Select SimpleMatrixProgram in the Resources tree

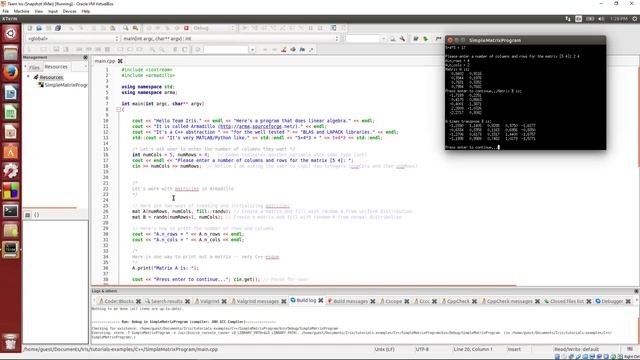point(66,85)
